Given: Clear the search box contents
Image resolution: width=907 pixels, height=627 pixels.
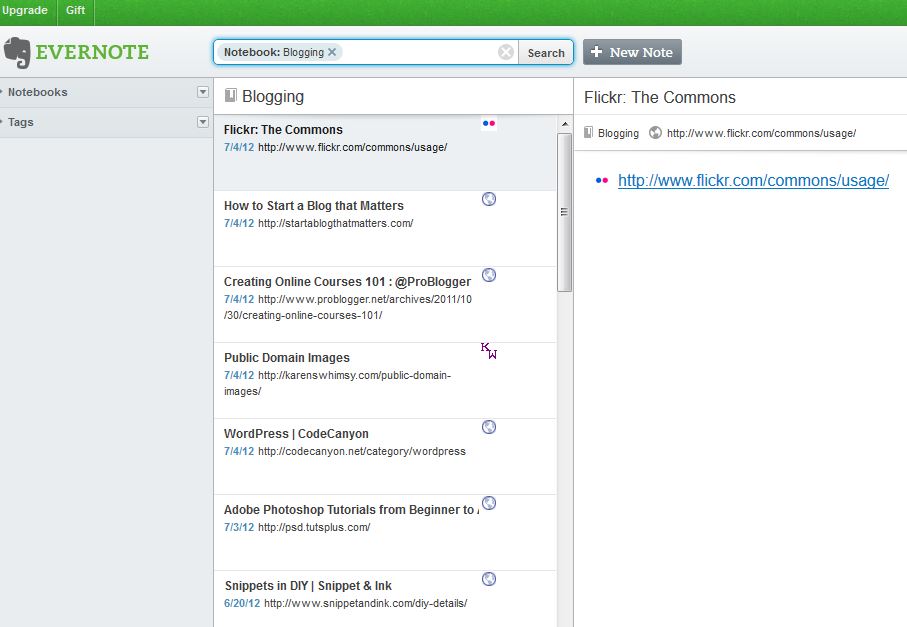Looking at the screenshot, I should coord(506,52).
